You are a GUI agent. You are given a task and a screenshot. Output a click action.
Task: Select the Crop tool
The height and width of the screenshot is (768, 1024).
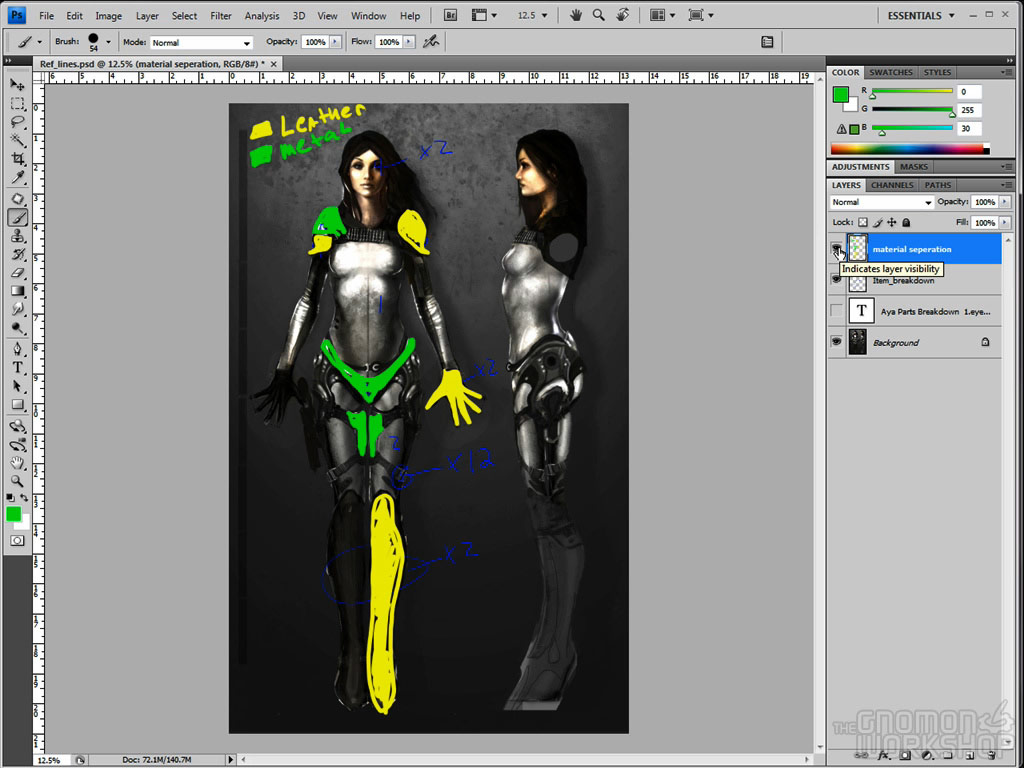[x=18, y=159]
